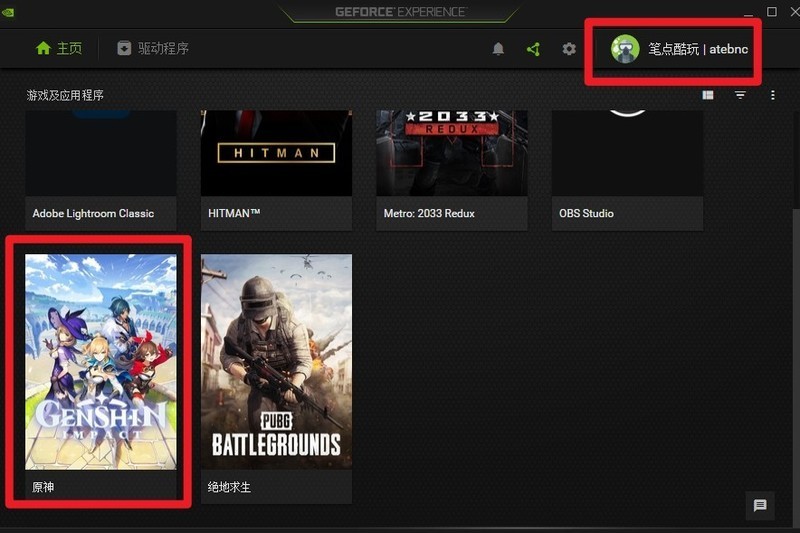Click the 绝地求生 game title label

click(229, 487)
